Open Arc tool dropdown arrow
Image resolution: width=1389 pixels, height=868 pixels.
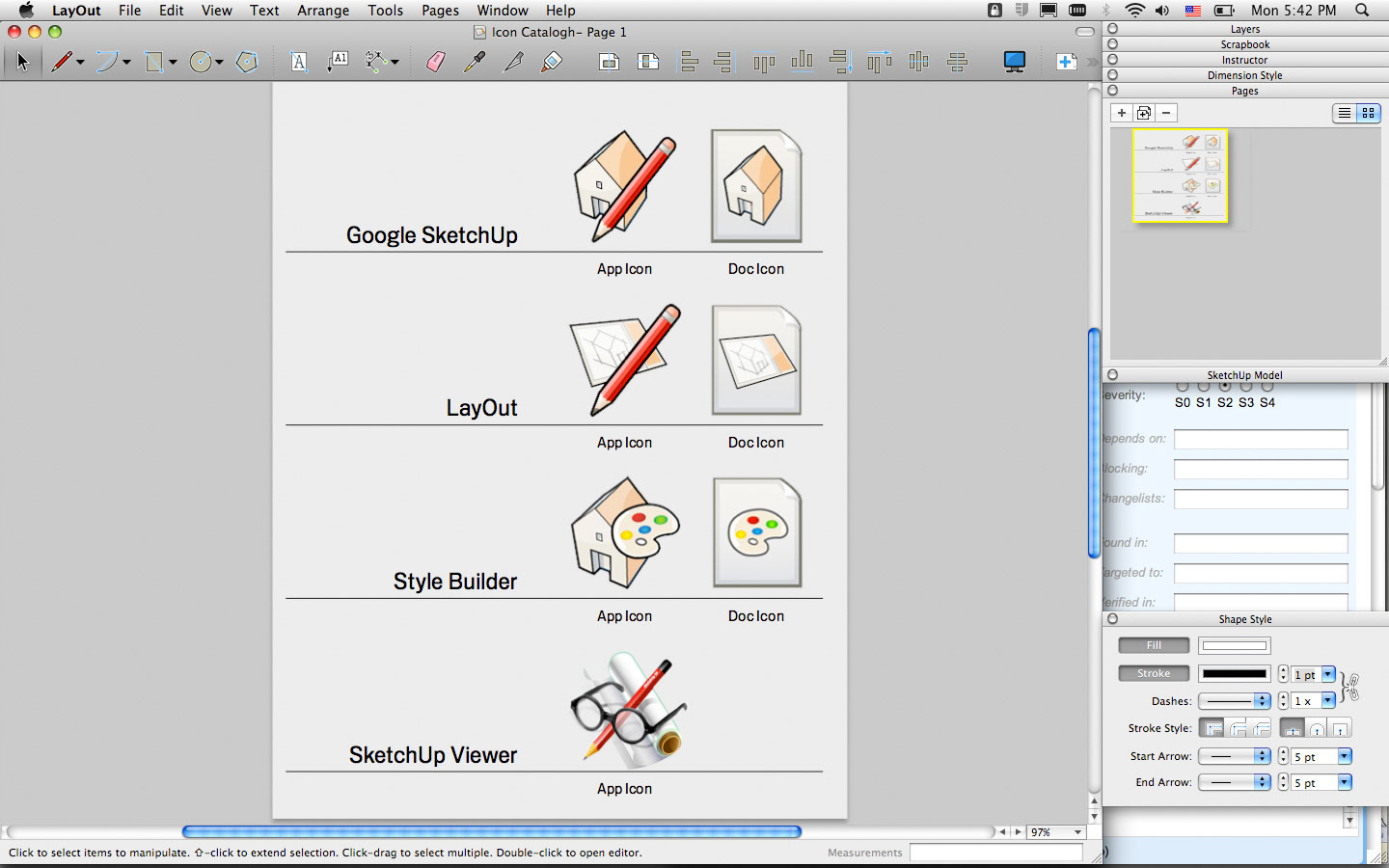[126, 63]
